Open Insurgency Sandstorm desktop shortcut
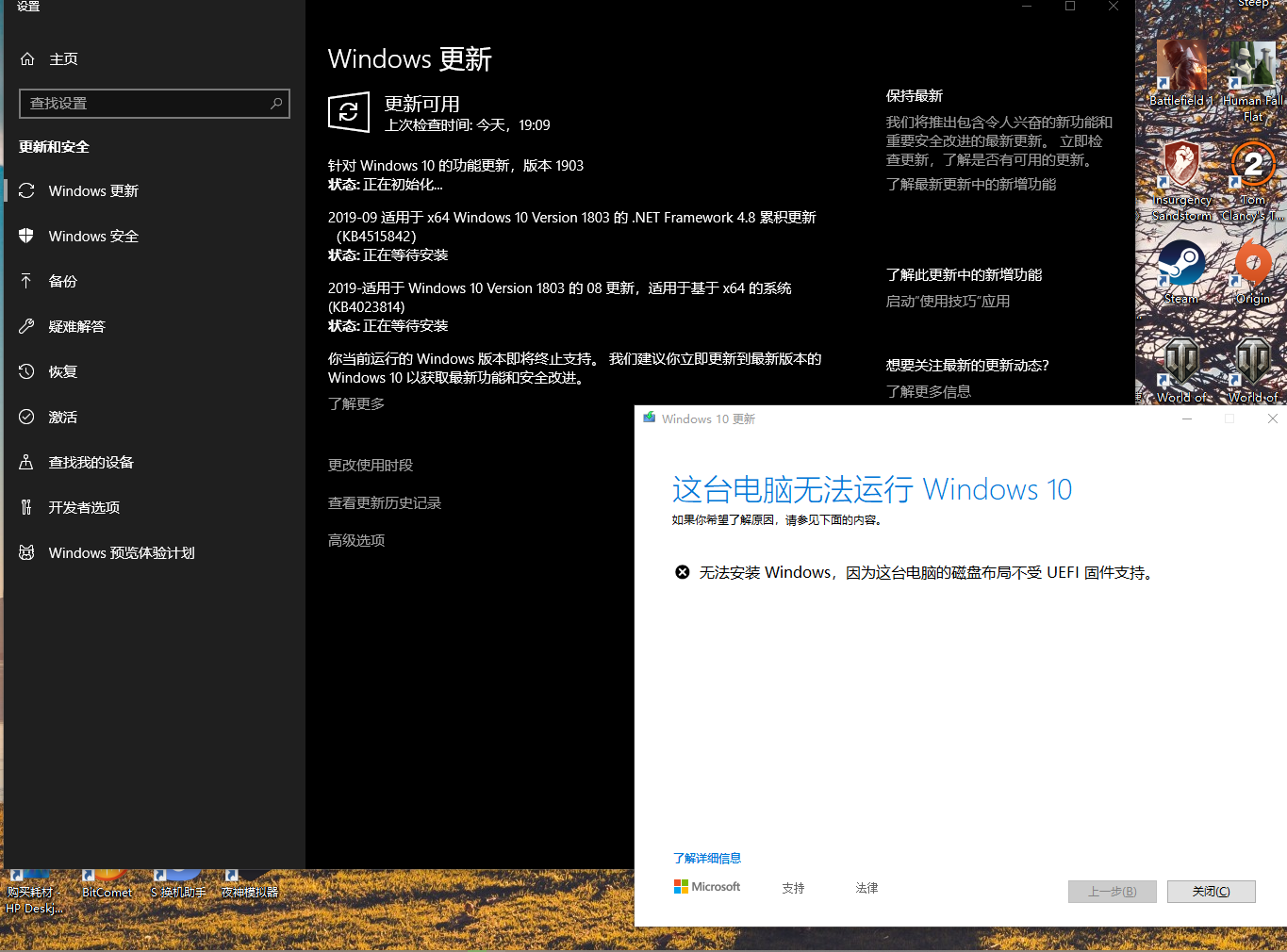Screen dimensions: 1287x952 (1182, 181)
